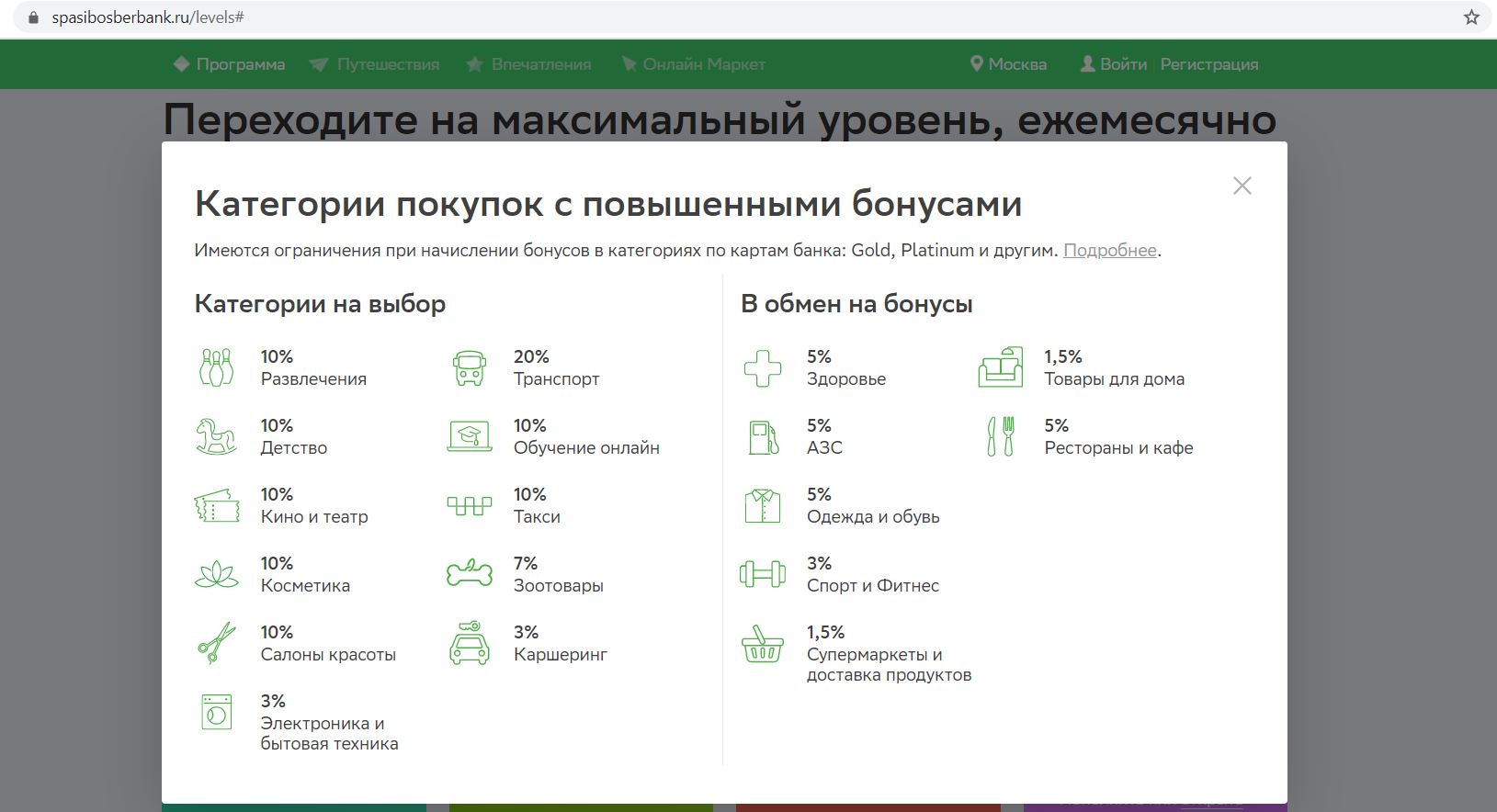Click the sofa Товары для дома icon
Screen dimensions: 1497x812
1000,367
